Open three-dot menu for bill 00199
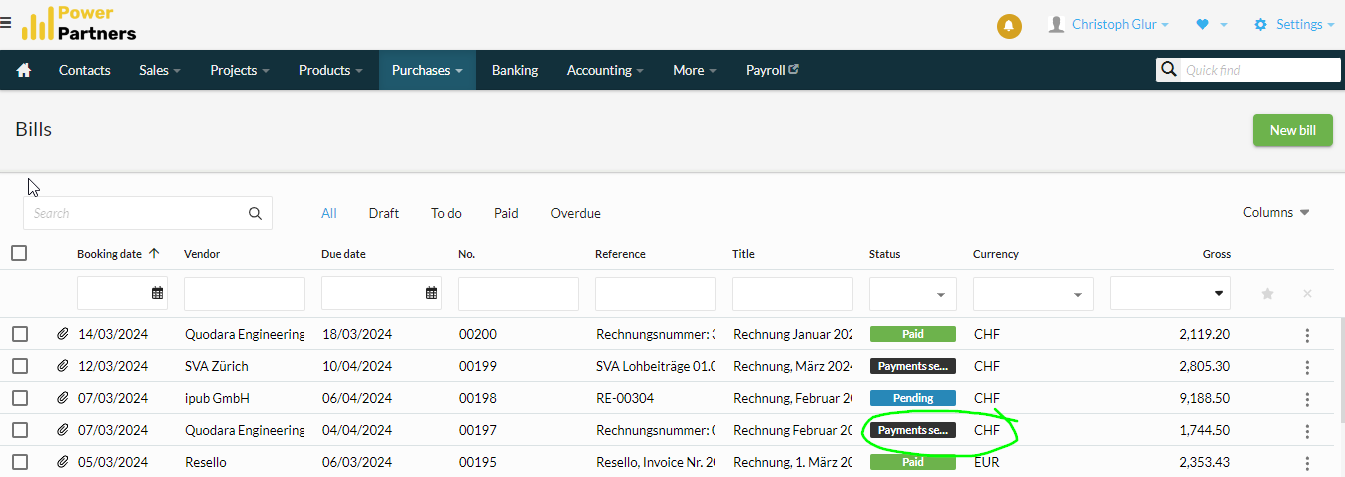 1307,367
